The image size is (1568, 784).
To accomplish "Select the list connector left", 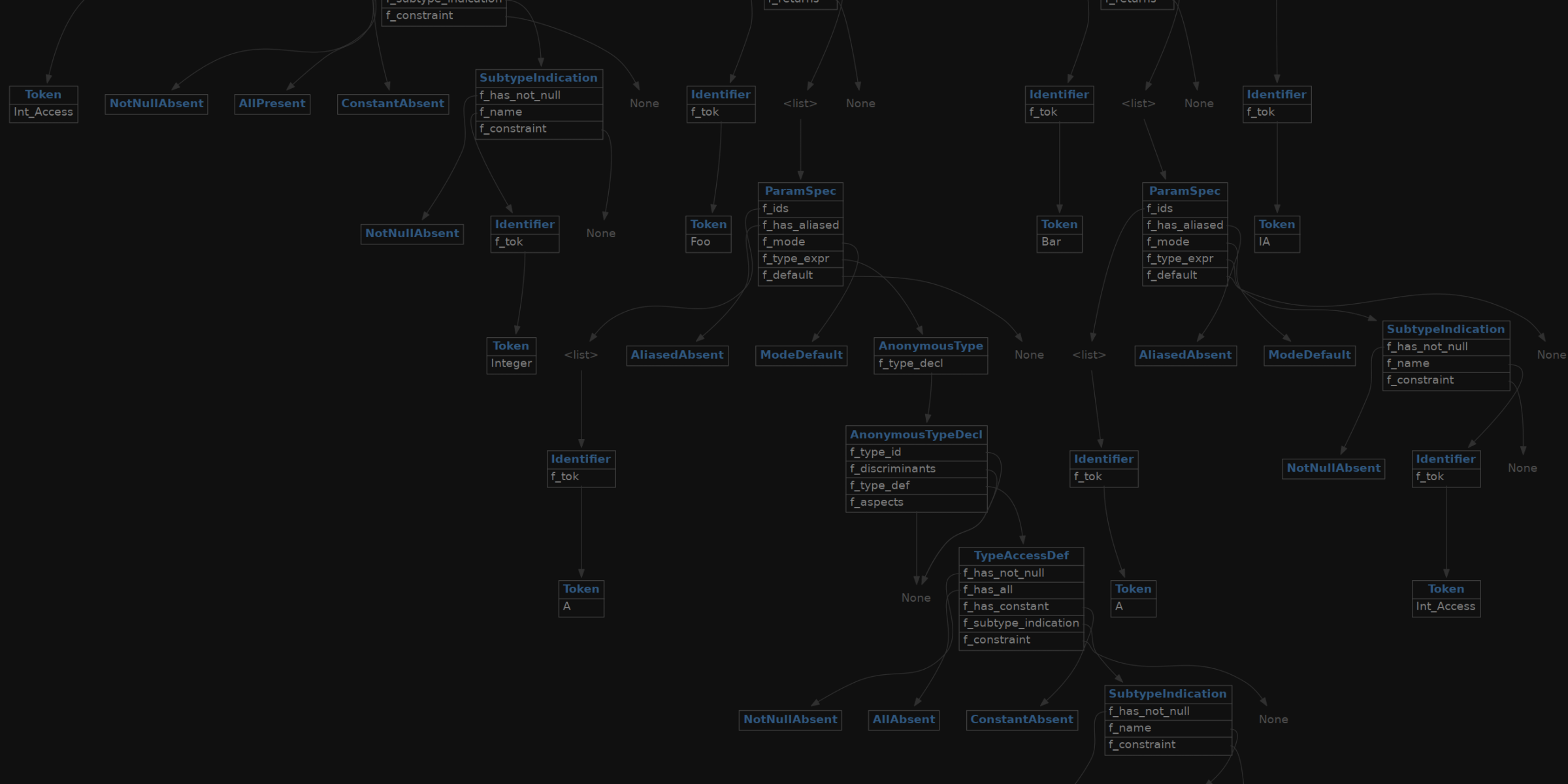I will [580, 354].
